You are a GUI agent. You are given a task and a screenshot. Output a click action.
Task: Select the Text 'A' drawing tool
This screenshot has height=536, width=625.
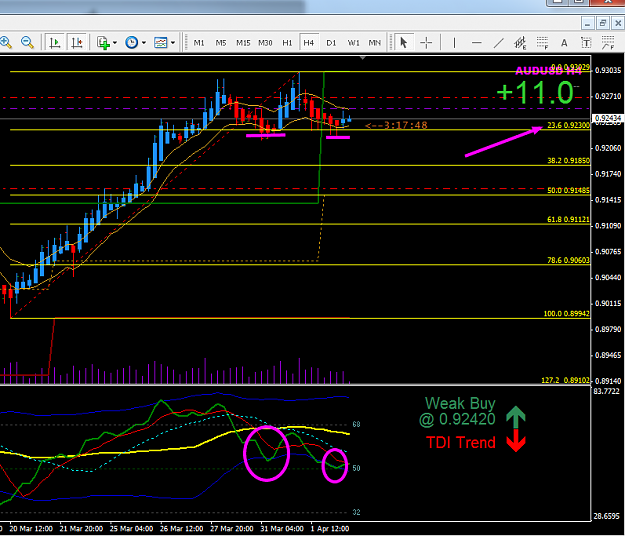pos(564,43)
